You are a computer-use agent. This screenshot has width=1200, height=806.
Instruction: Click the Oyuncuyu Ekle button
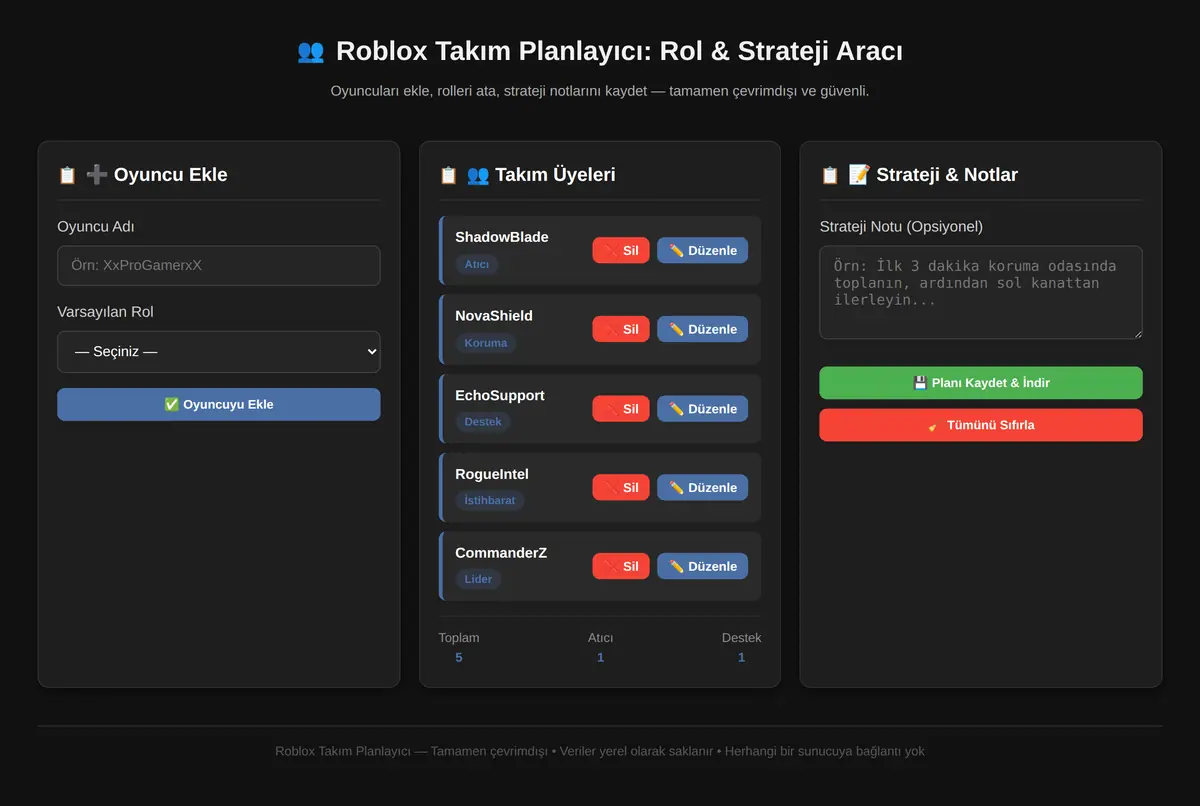tap(219, 404)
